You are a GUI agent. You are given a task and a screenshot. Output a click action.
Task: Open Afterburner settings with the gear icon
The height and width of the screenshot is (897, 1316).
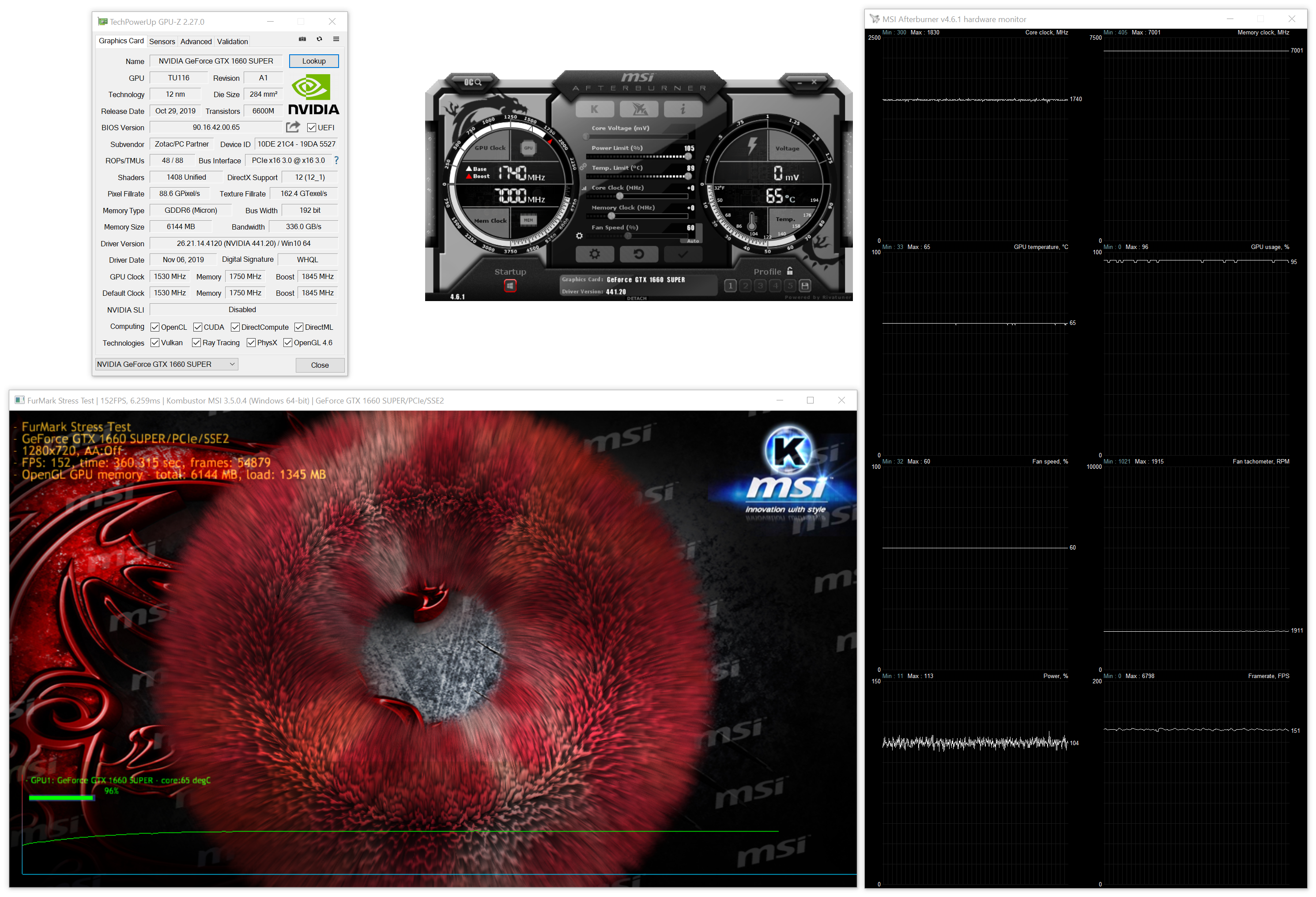coord(595,254)
